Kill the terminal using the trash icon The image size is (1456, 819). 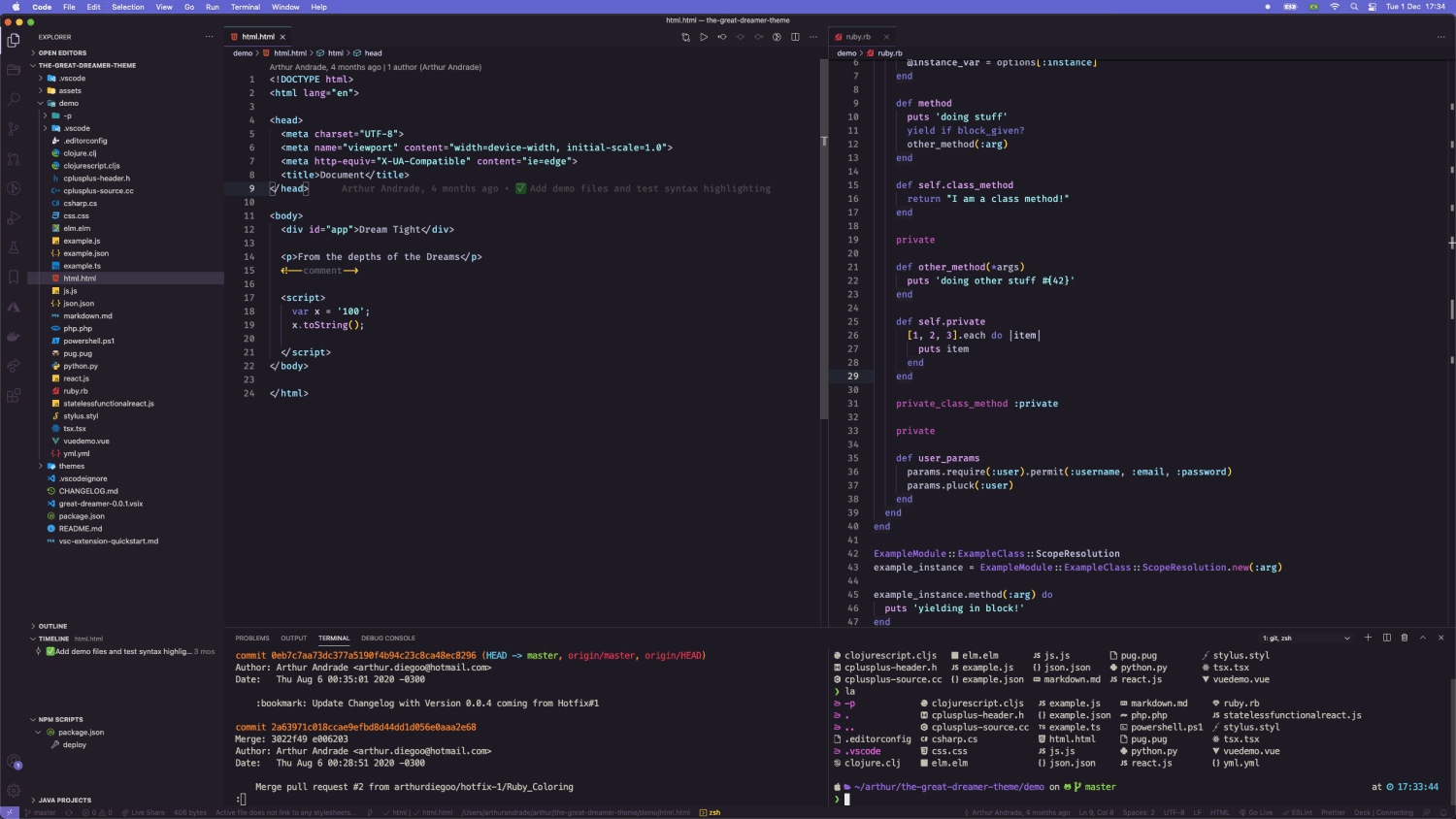1405,638
